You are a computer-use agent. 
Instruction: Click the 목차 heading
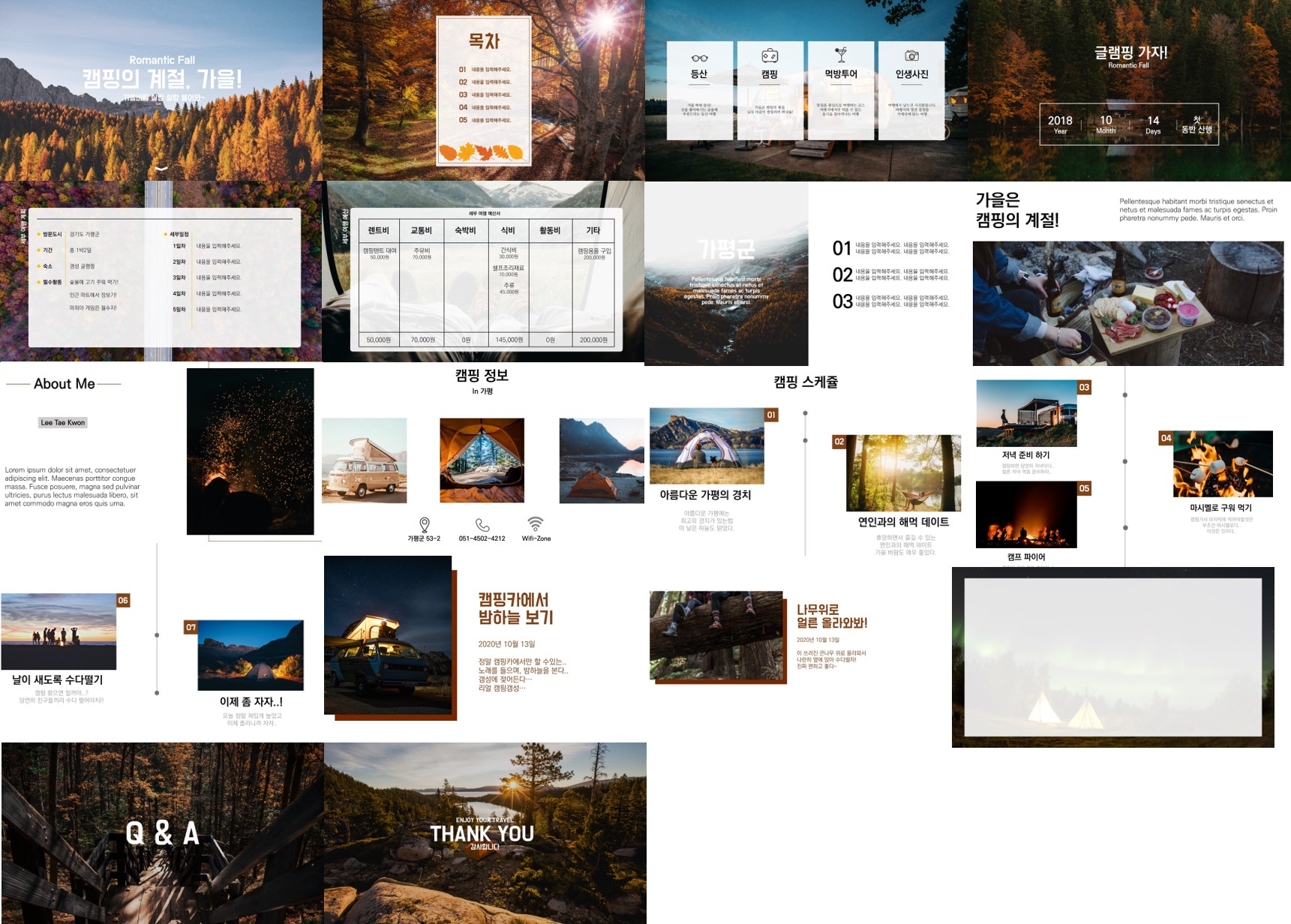484,41
